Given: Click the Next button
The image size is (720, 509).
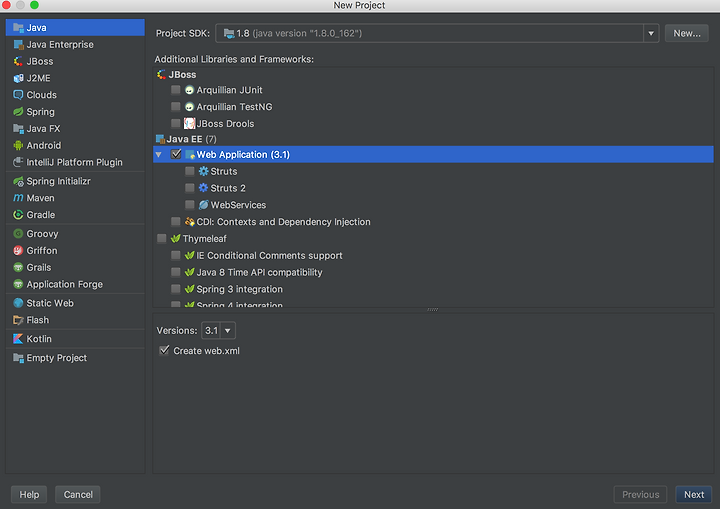Looking at the screenshot, I should click(x=693, y=494).
